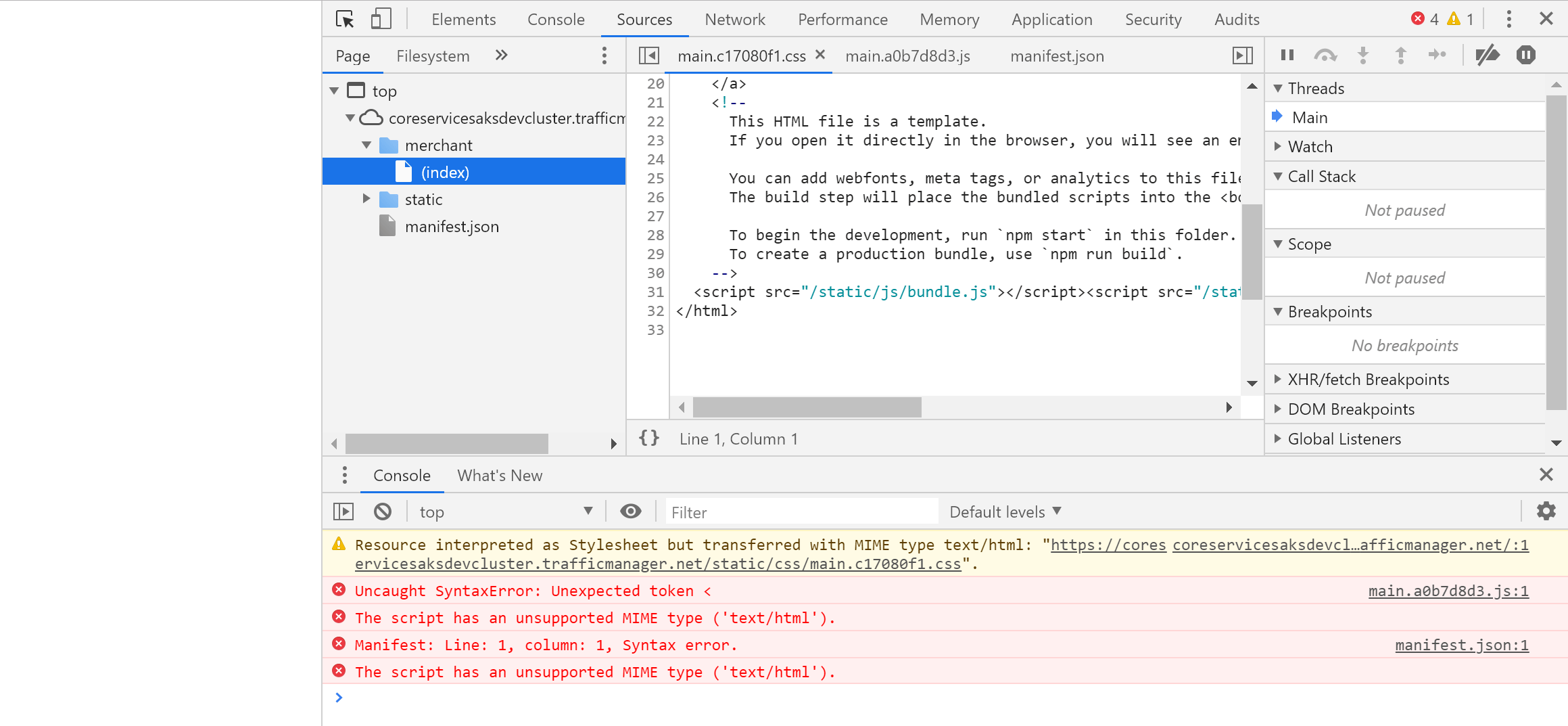The height and width of the screenshot is (726, 1568).
Task: Open the navigator pane options menu
Action: [604, 55]
